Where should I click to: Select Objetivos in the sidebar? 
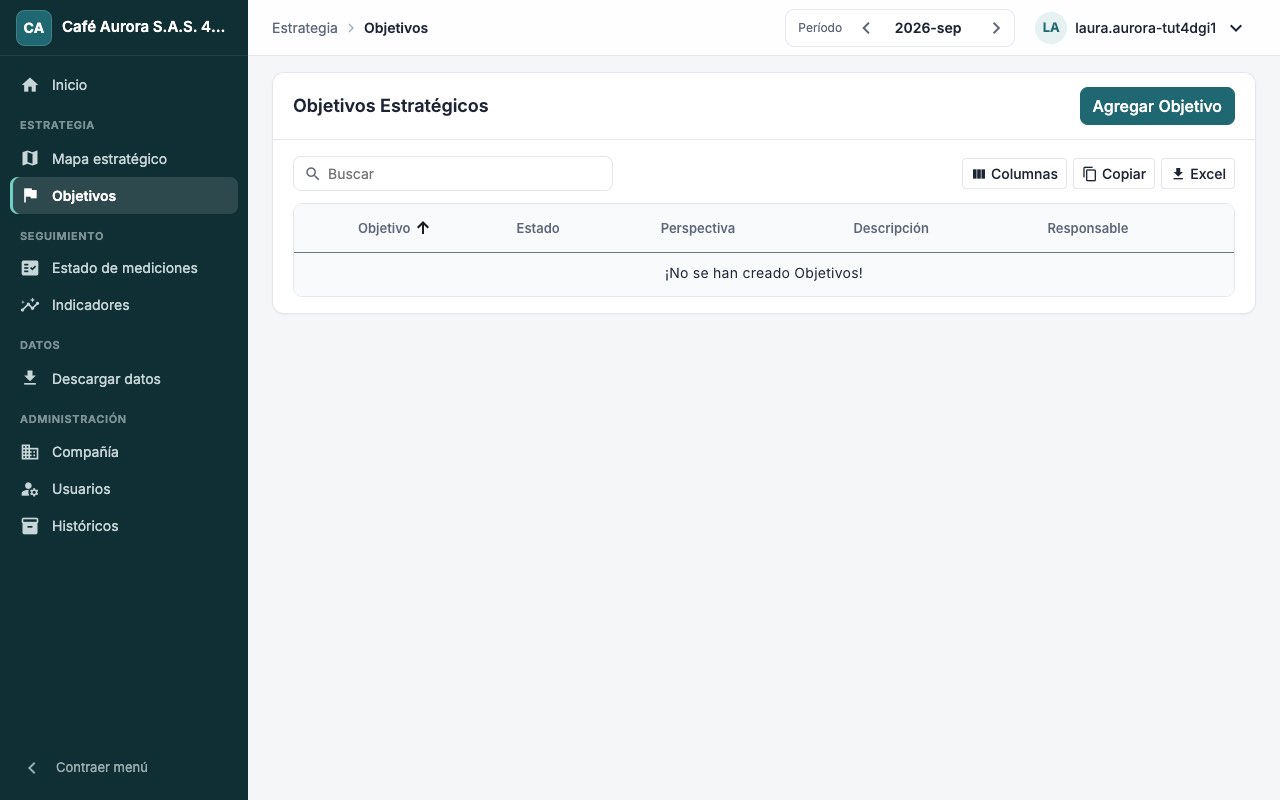[x=124, y=196]
